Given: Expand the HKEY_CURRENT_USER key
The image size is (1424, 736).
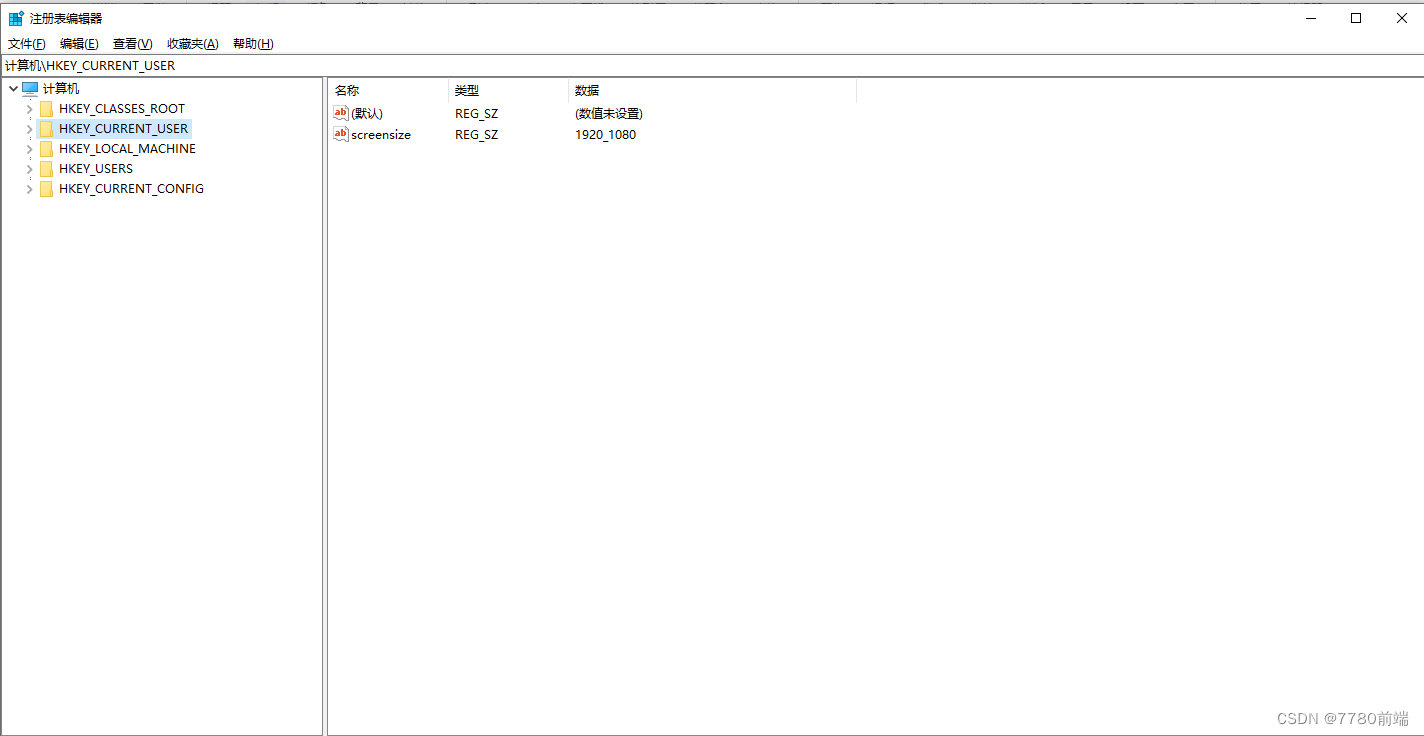Looking at the screenshot, I should click(x=29, y=129).
